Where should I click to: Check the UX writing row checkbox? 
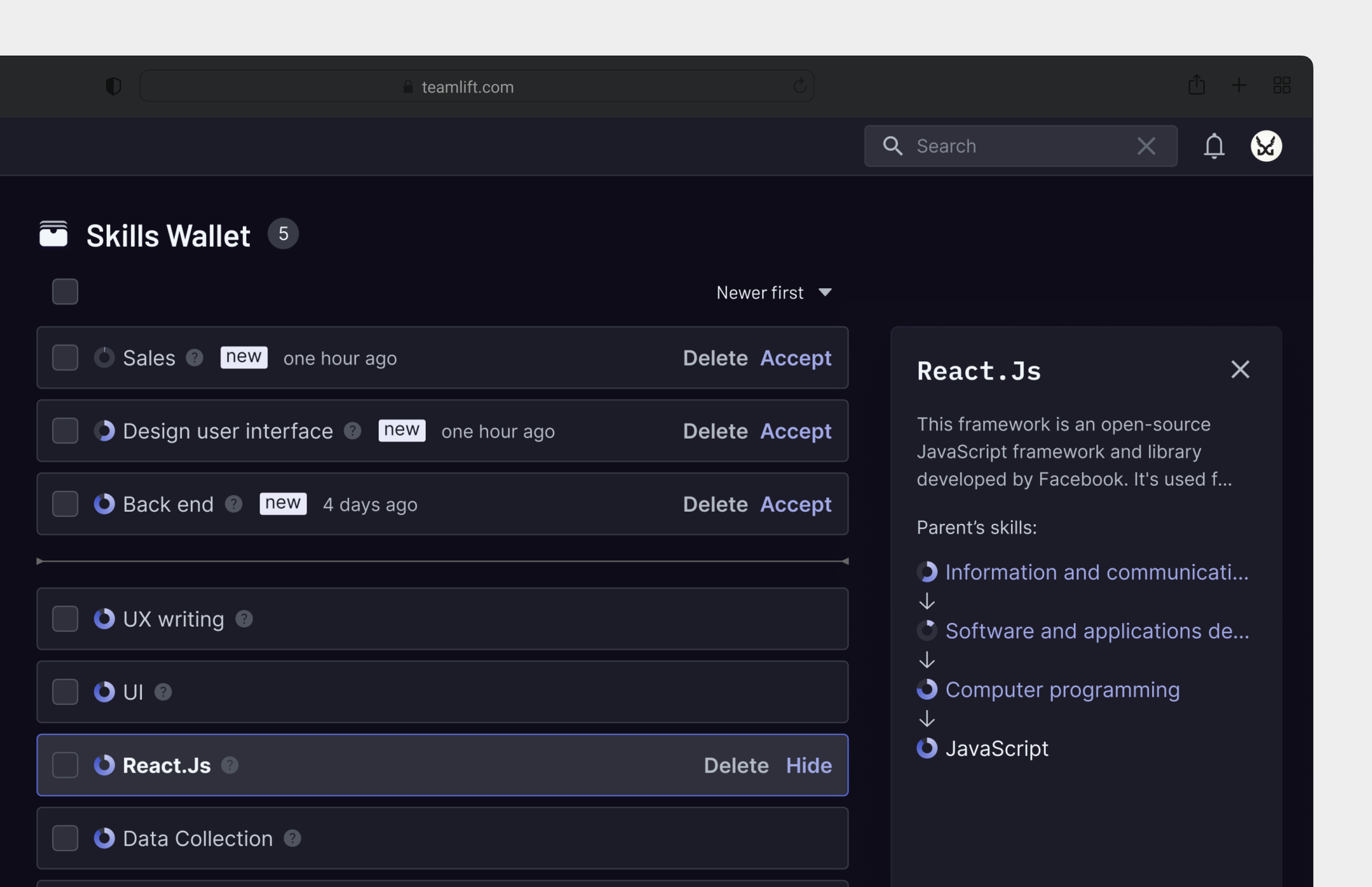65,618
